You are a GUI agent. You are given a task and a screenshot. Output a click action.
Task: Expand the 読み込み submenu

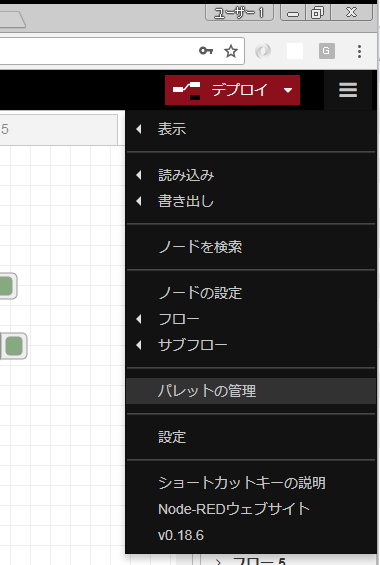point(251,175)
